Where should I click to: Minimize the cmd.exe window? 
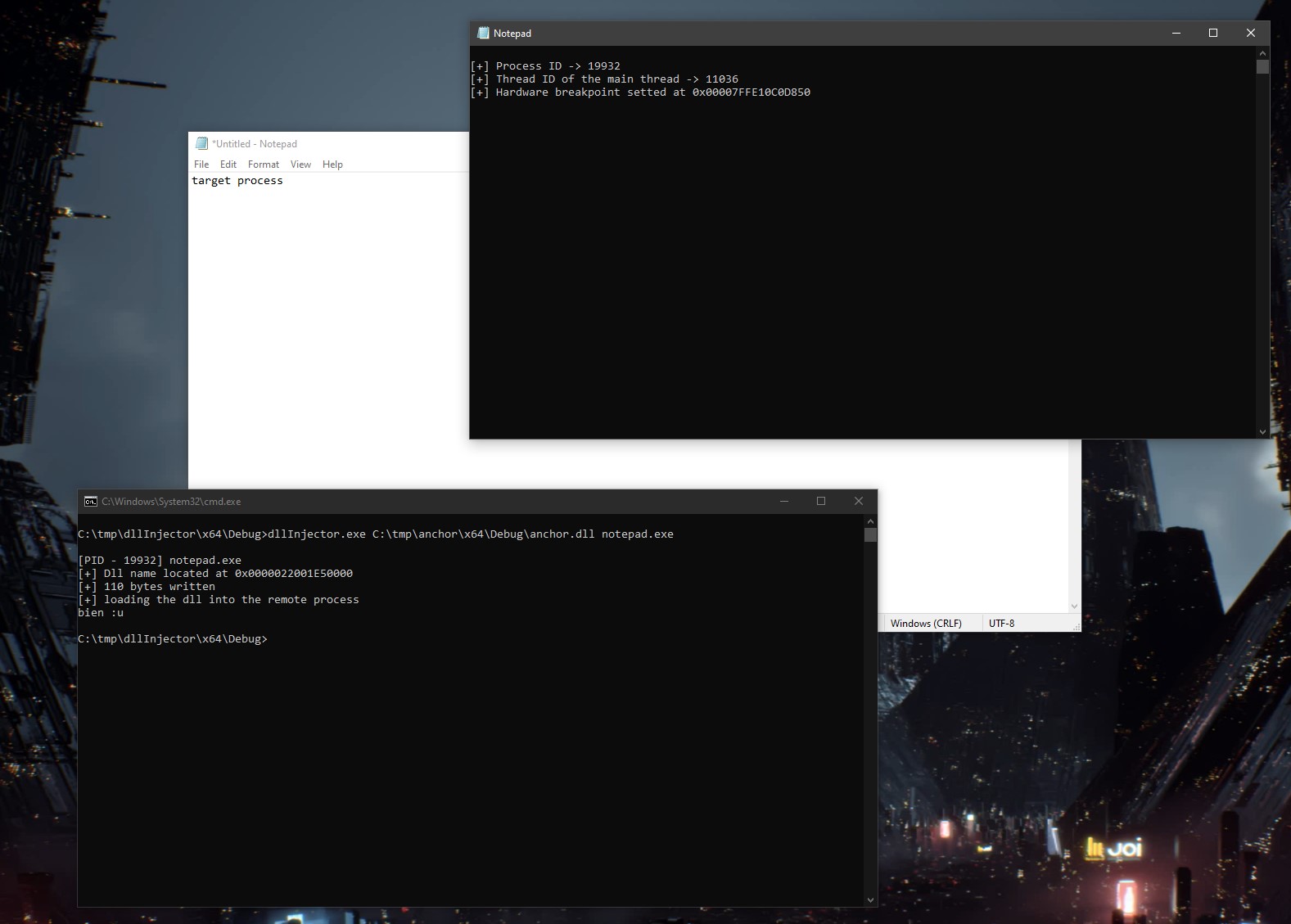784,501
